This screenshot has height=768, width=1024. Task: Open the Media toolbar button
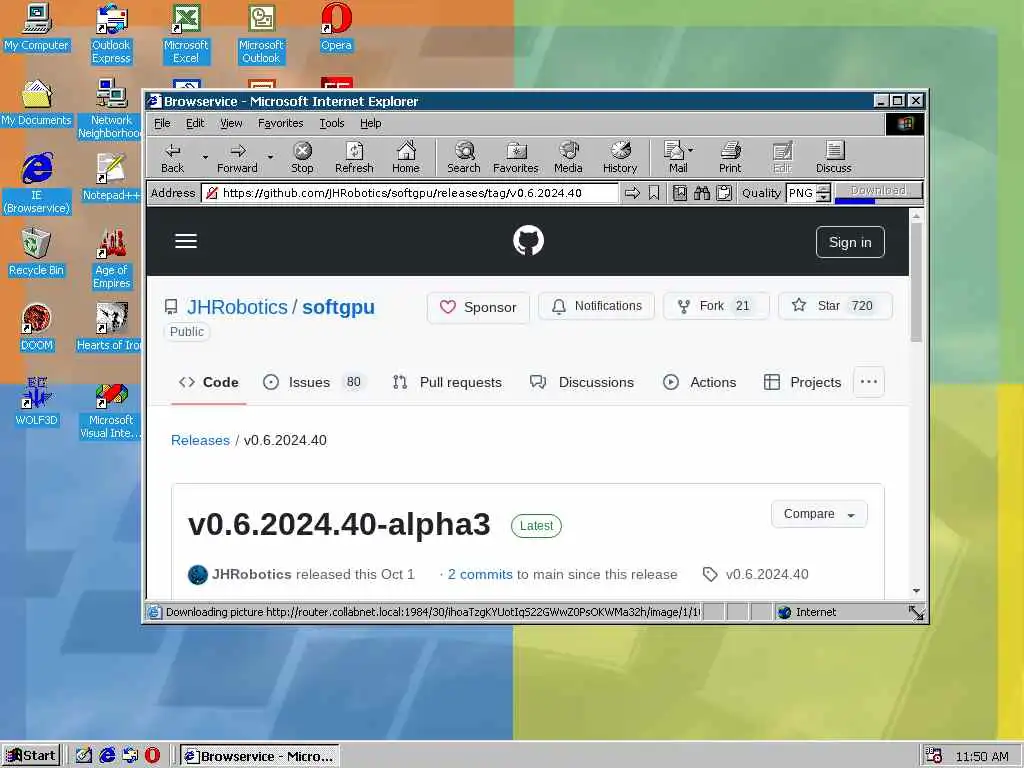coord(568,157)
